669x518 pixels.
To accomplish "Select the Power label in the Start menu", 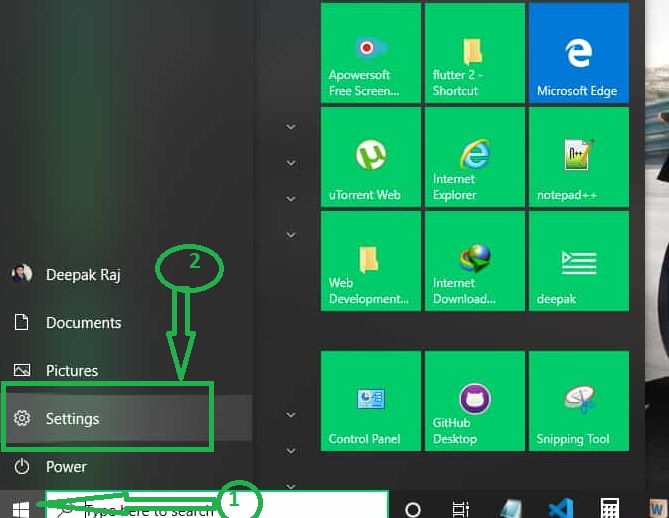I will 66,466.
